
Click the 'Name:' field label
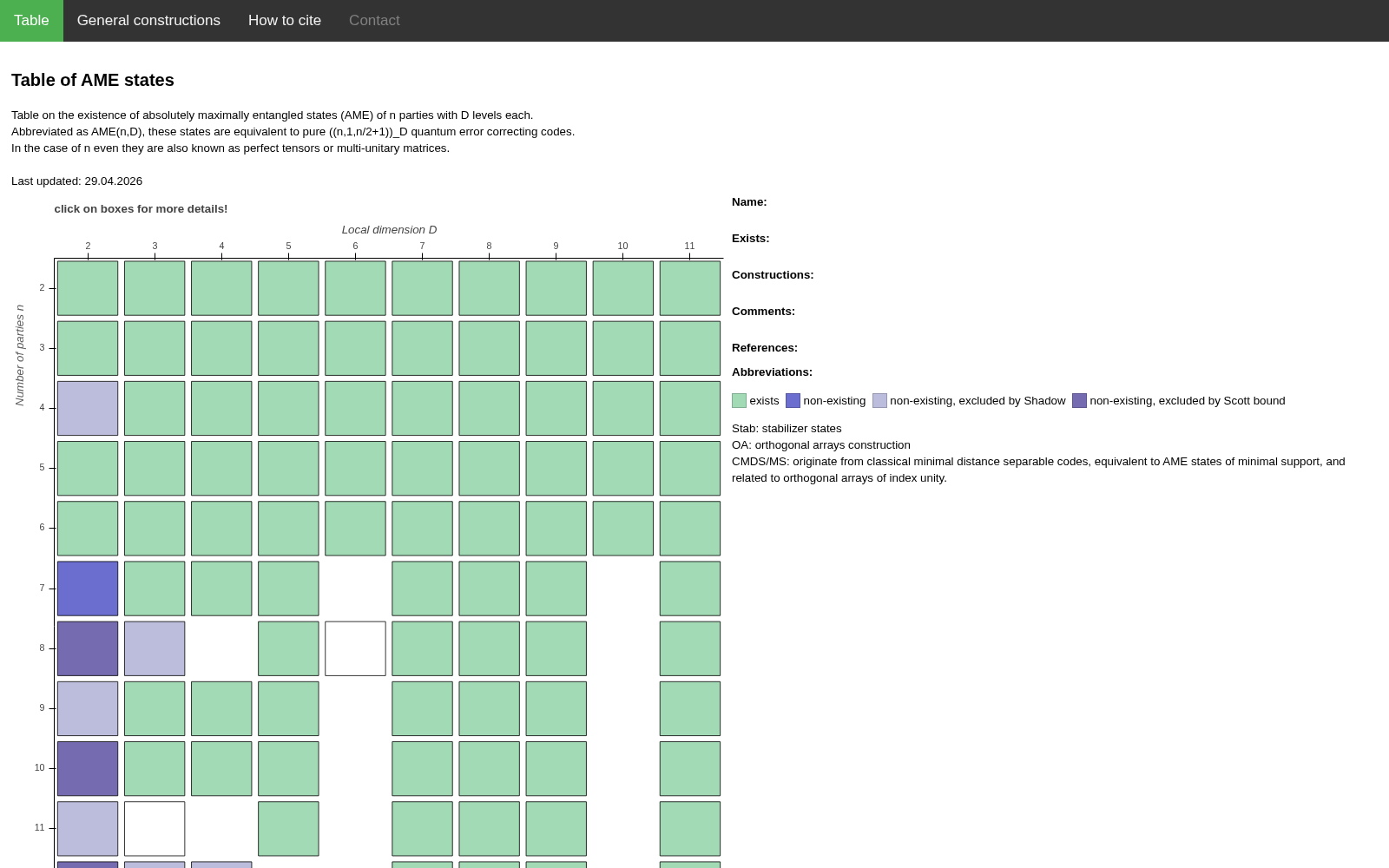pos(749,202)
